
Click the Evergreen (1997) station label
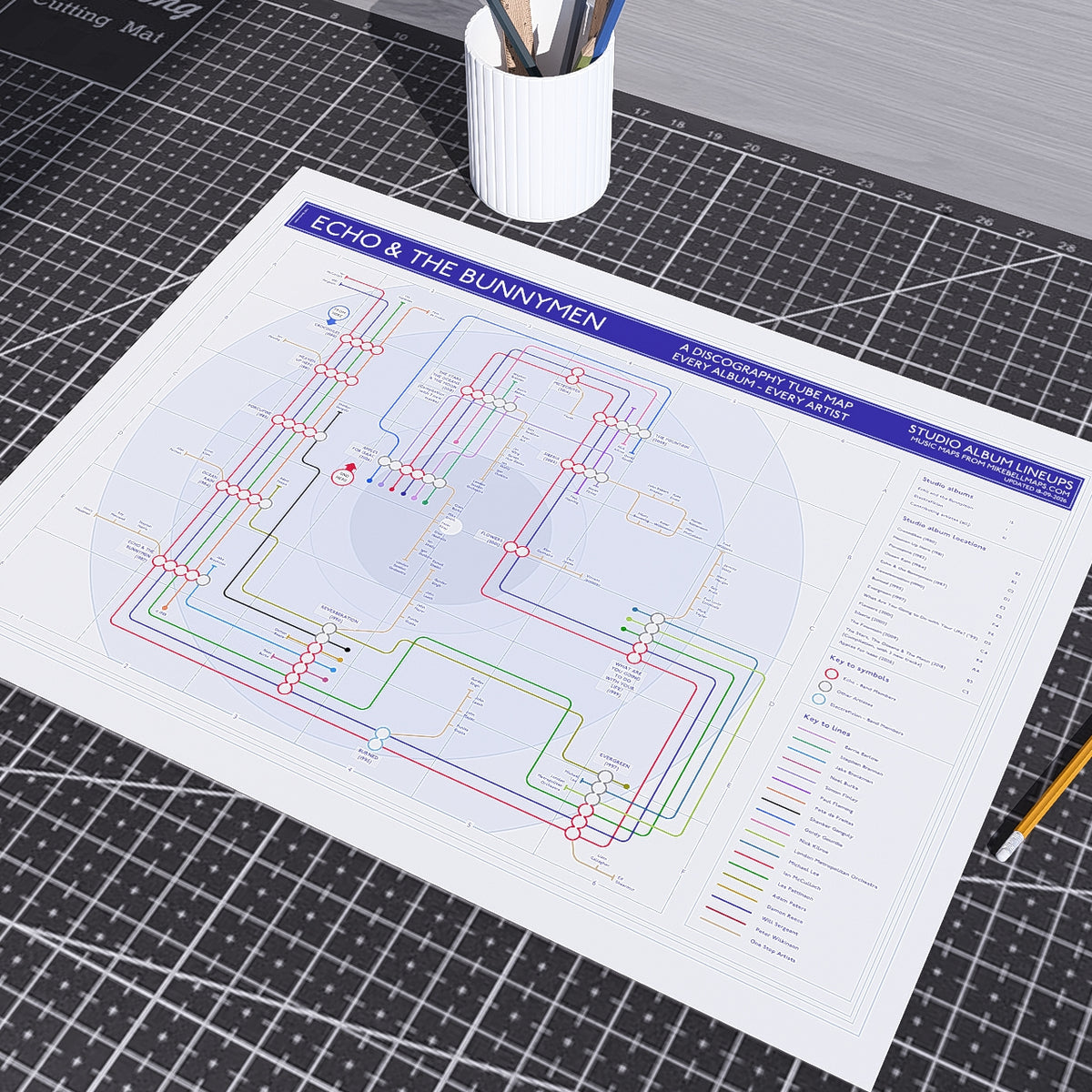point(613,763)
